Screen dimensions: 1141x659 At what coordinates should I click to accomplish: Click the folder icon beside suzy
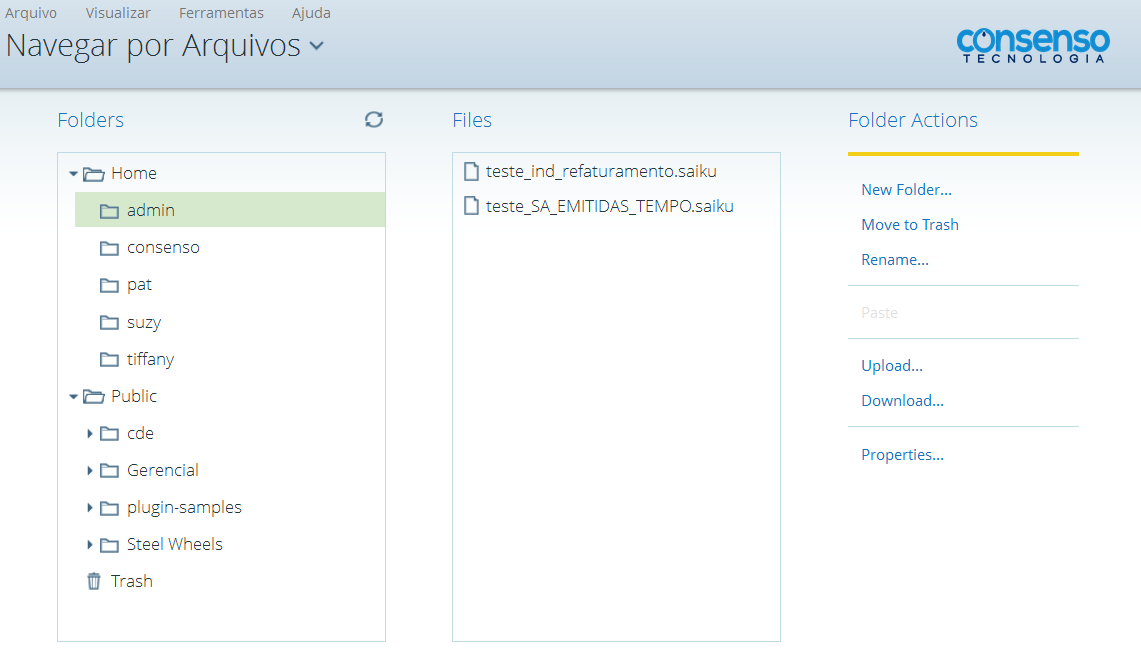click(109, 321)
